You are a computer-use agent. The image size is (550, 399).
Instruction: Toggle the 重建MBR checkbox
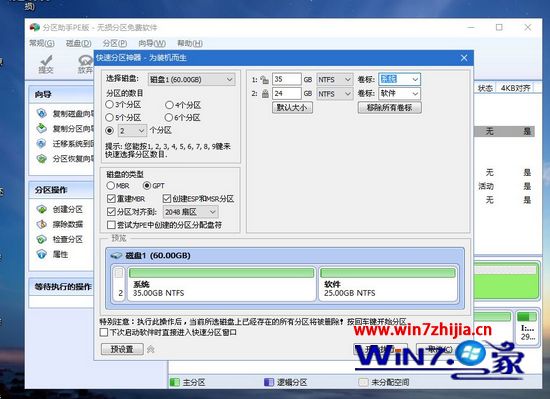coord(111,199)
